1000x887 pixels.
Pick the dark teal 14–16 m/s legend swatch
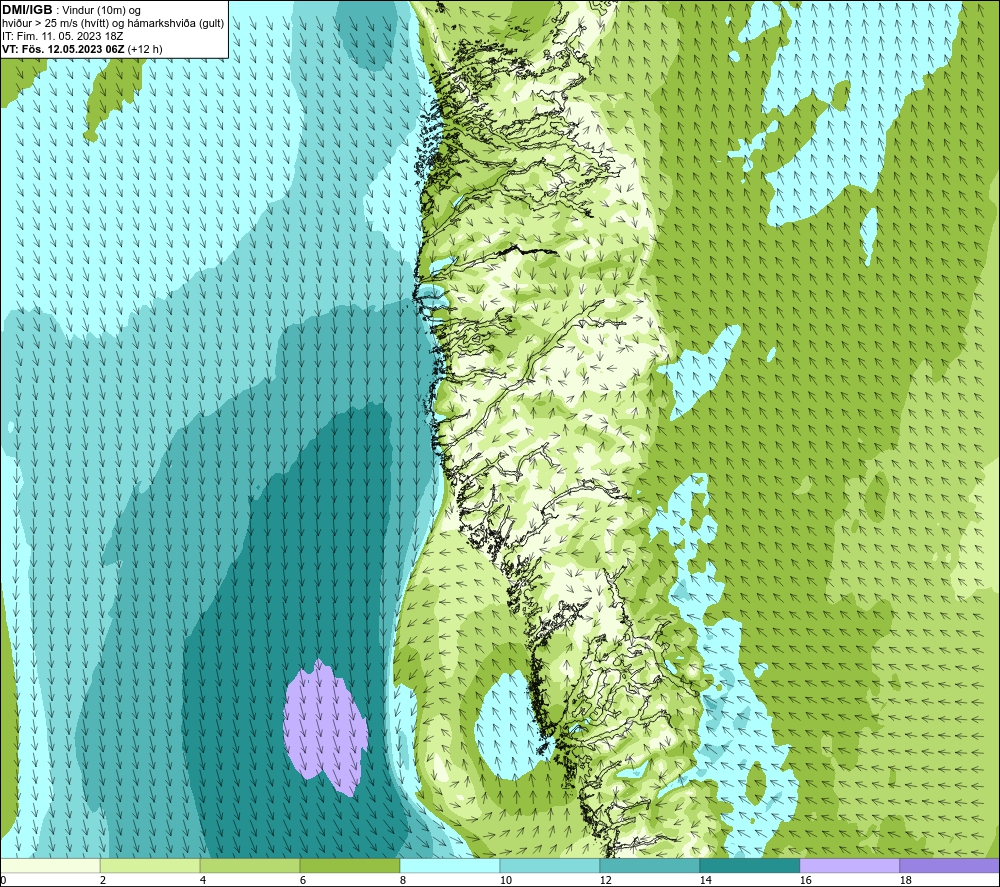749,865
